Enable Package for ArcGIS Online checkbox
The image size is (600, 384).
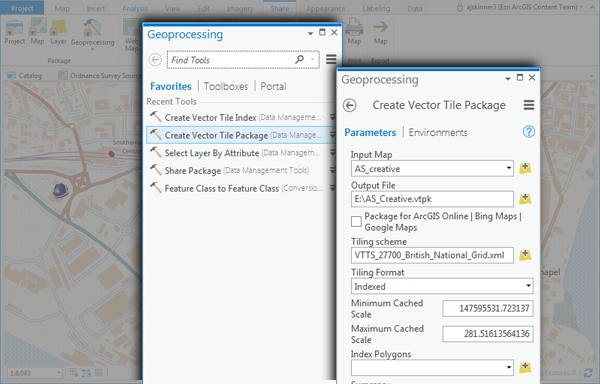pyautogui.click(x=356, y=221)
